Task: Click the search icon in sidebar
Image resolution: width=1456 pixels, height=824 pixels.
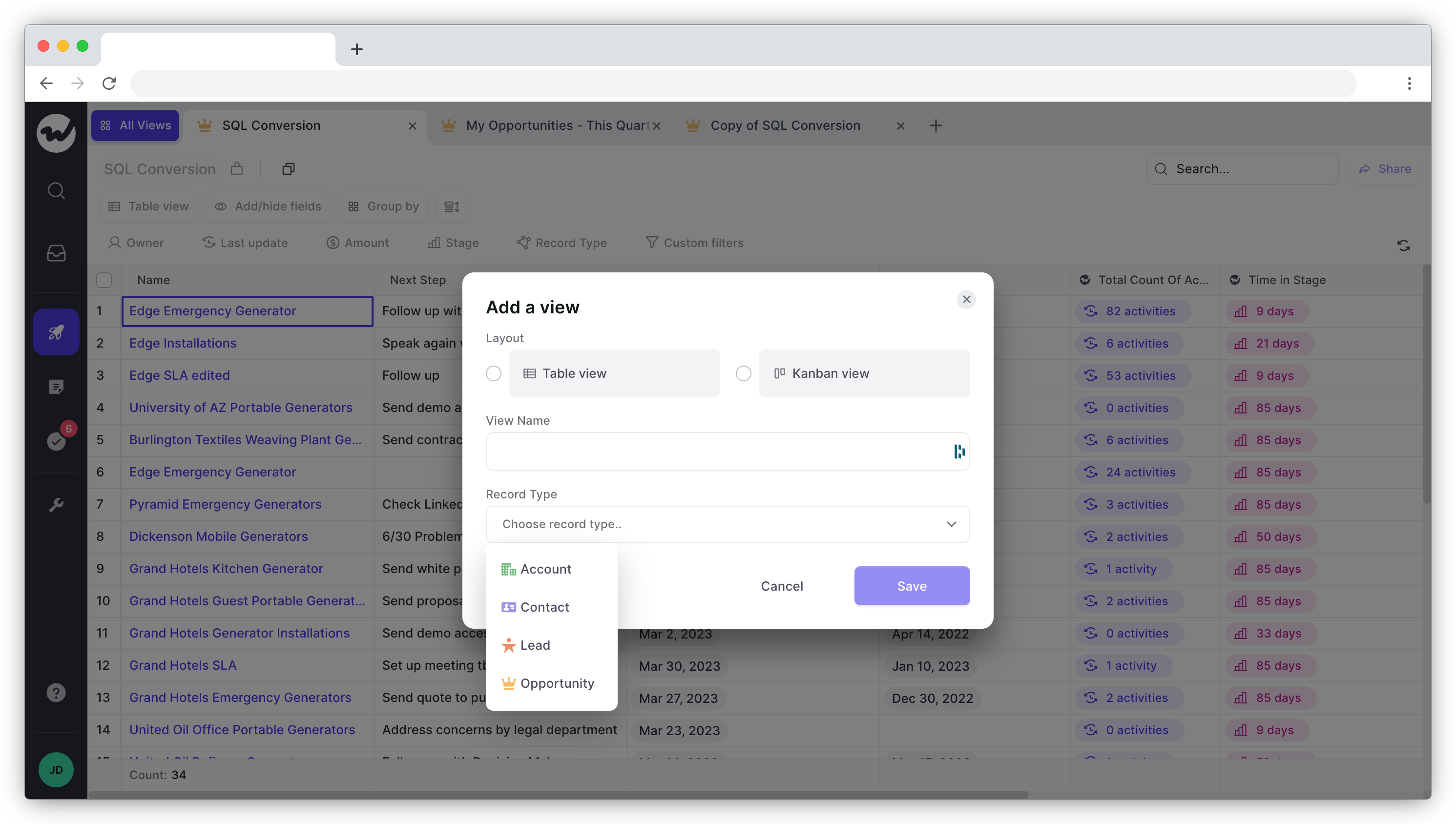Action: 57,191
